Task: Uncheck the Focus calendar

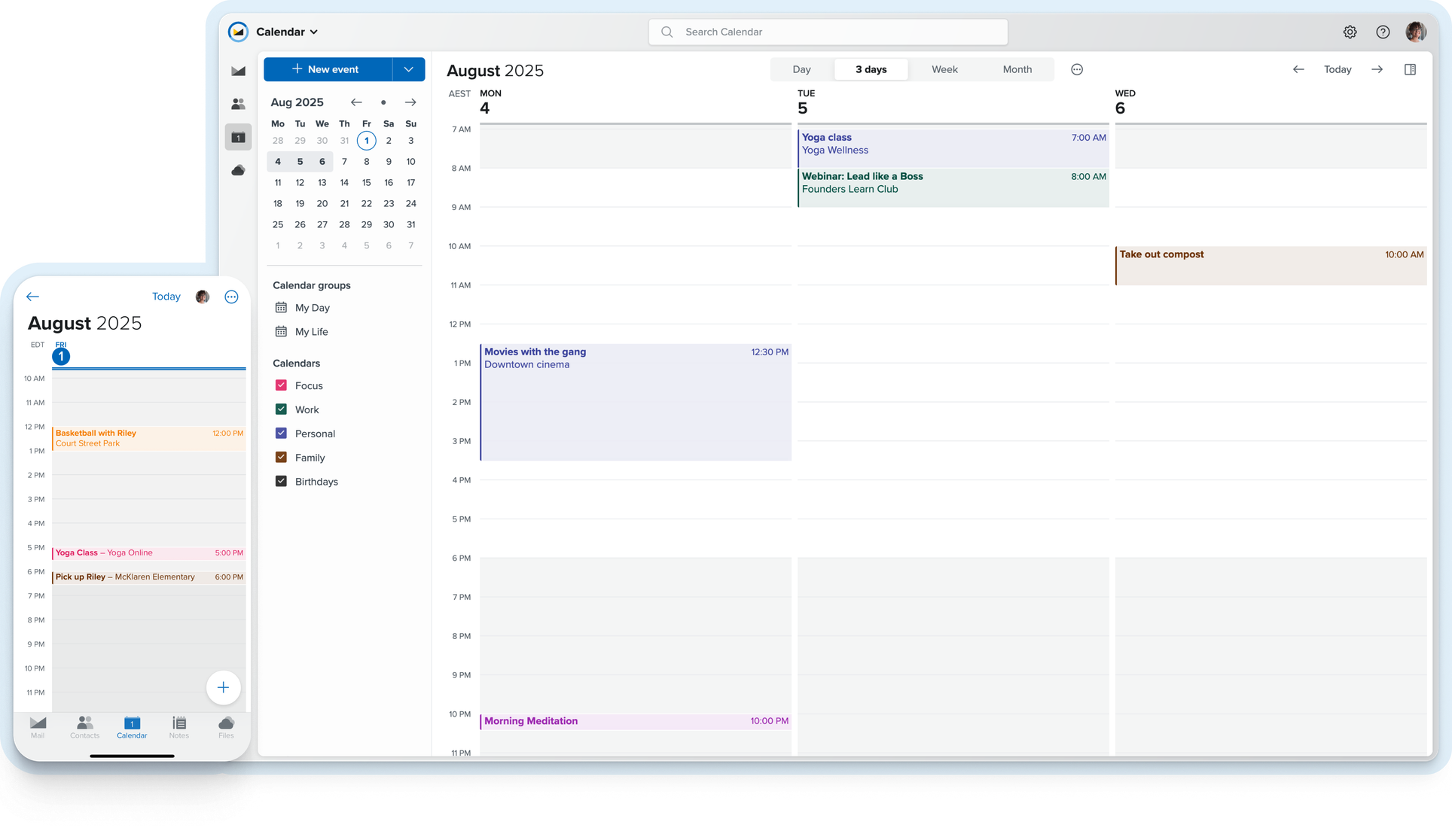Action: point(281,385)
